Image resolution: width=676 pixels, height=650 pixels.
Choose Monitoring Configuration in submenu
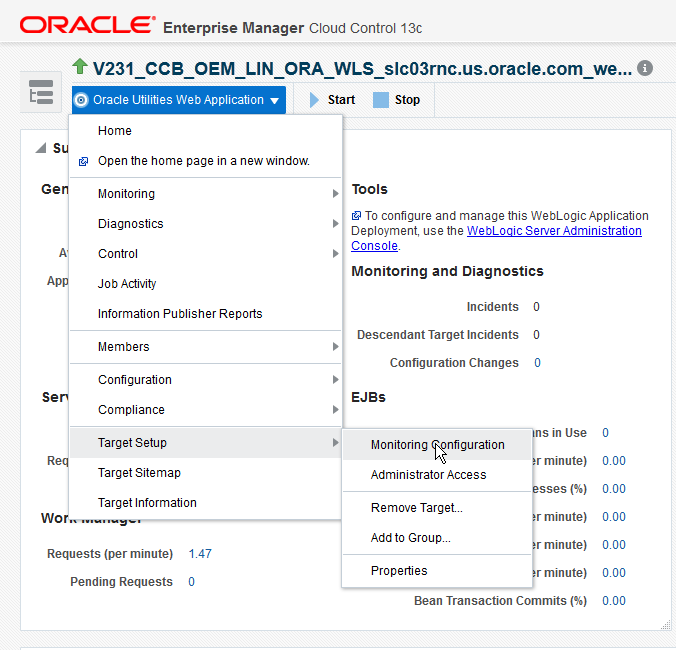(437, 445)
